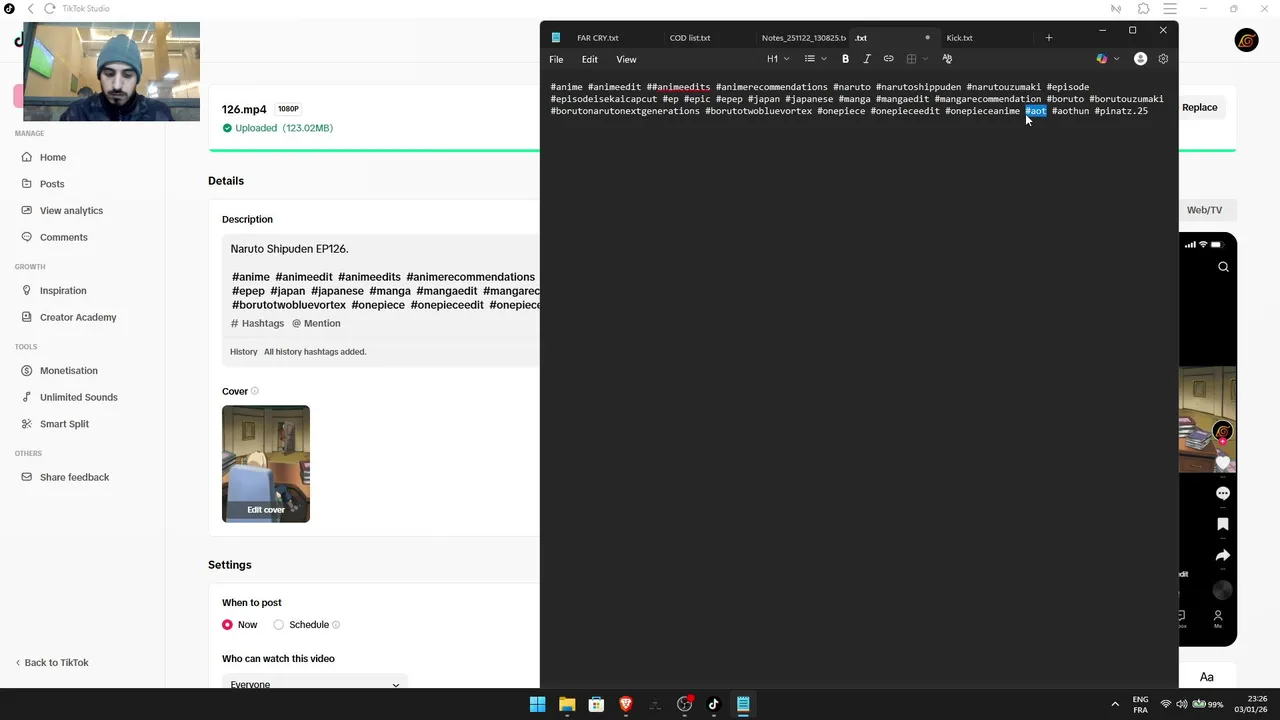Open Brave browser from taskbar
1280x720 pixels.
tap(626, 704)
